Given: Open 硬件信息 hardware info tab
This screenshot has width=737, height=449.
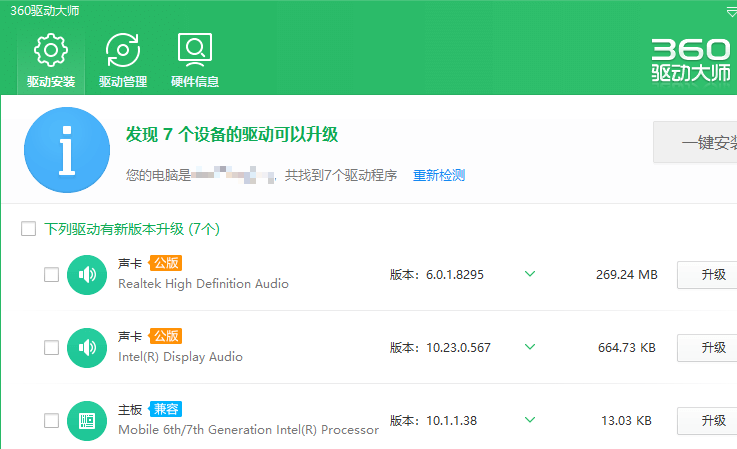Looking at the screenshot, I should pyautogui.click(x=195, y=60).
